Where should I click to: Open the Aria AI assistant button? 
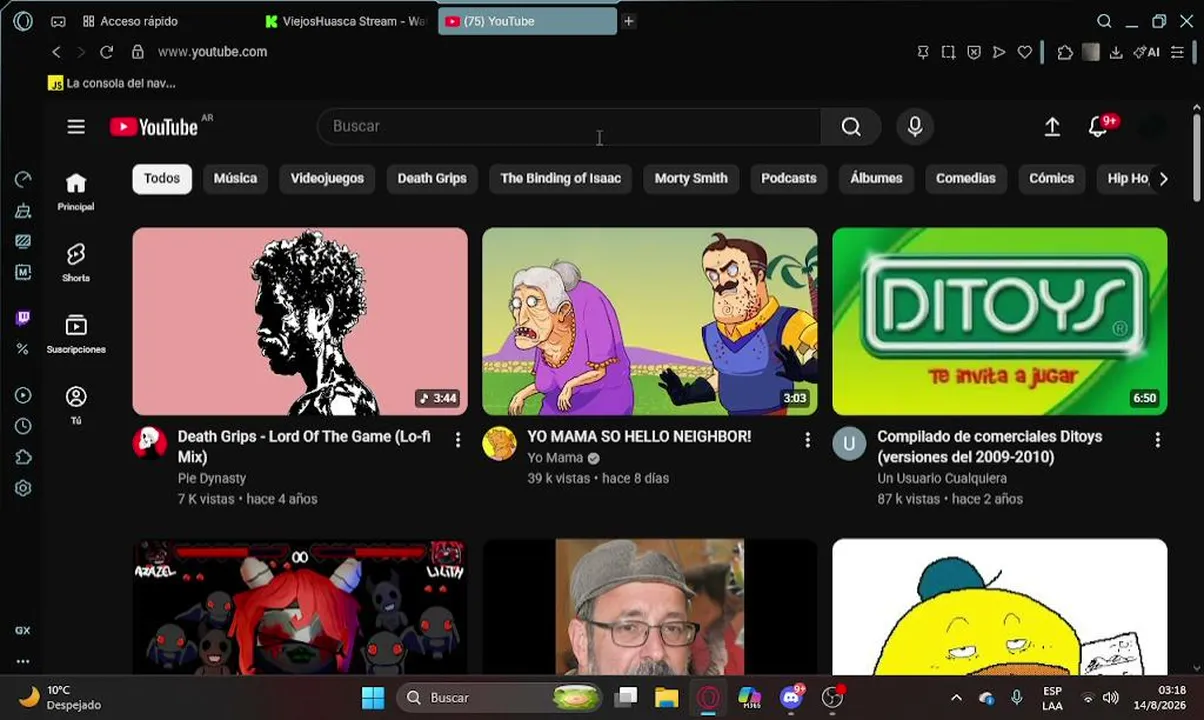tap(1146, 52)
